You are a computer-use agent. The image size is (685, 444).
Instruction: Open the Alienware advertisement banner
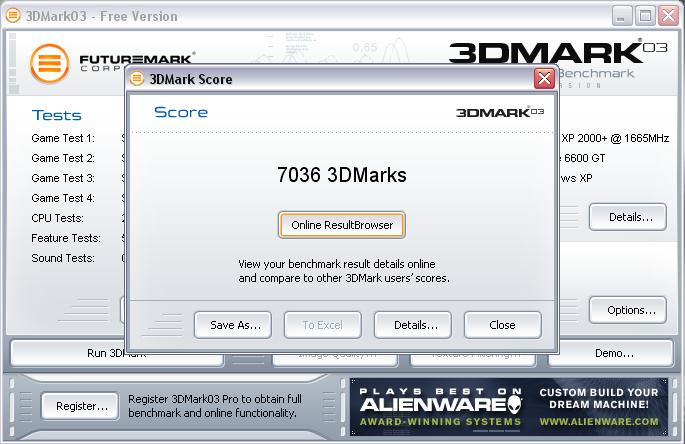(509, 407)
